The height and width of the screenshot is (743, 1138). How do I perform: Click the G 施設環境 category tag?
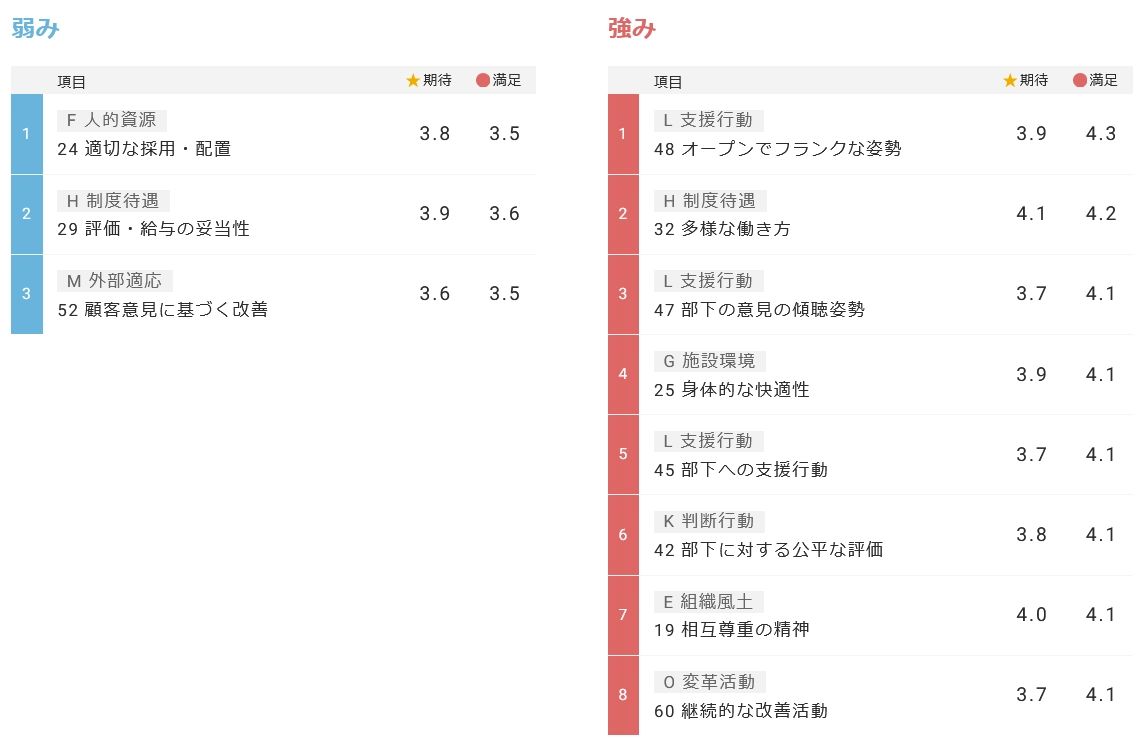point(709,361)
